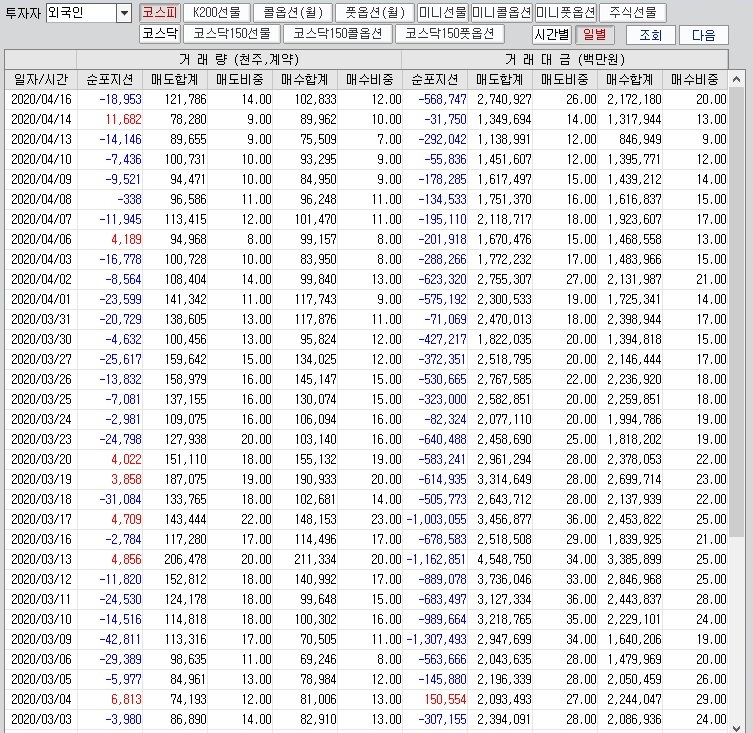
Task: Select the 코스닥 market button
Action: pos(159,34)
